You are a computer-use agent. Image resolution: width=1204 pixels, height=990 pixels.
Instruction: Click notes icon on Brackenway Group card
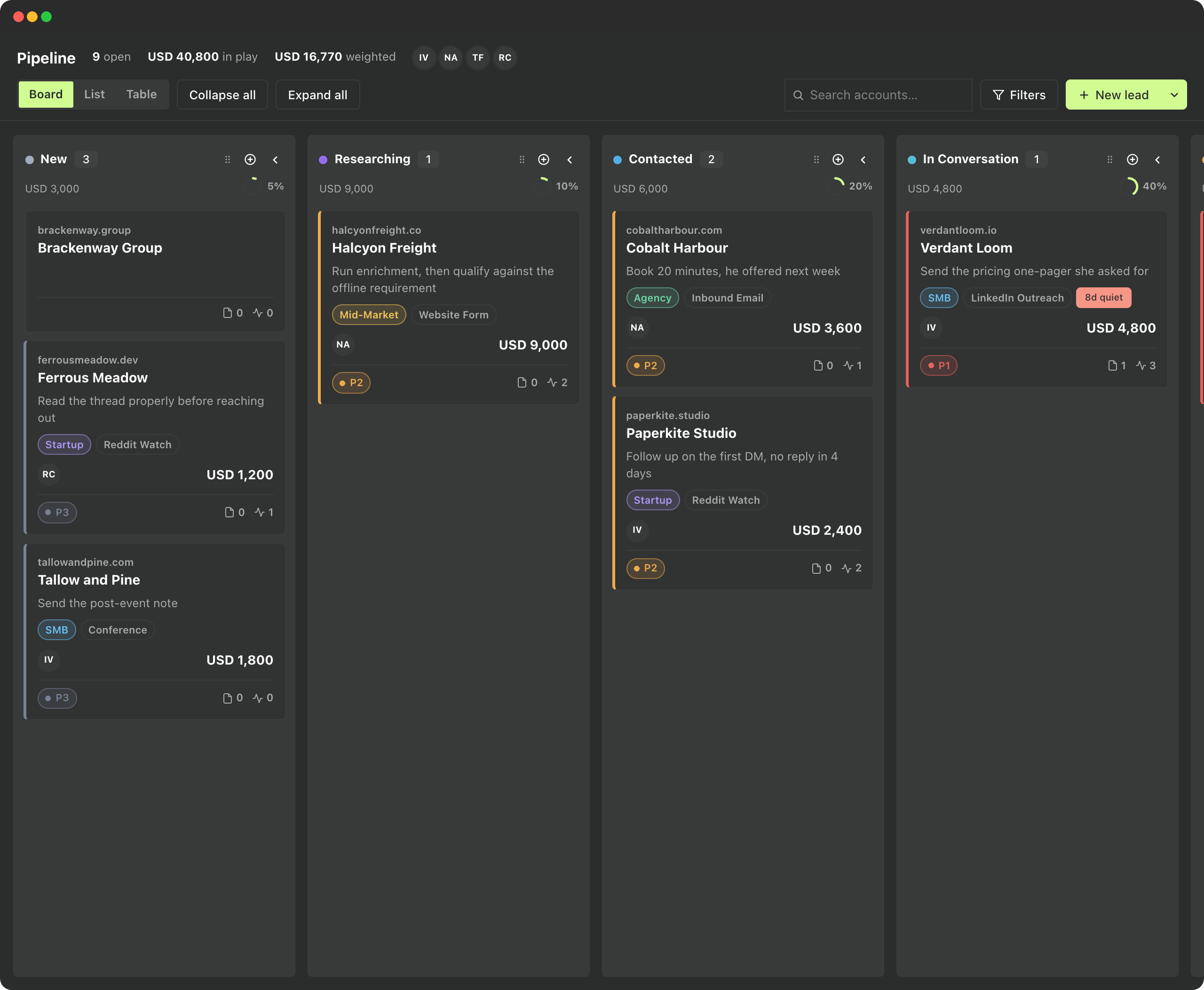point(228,313)
